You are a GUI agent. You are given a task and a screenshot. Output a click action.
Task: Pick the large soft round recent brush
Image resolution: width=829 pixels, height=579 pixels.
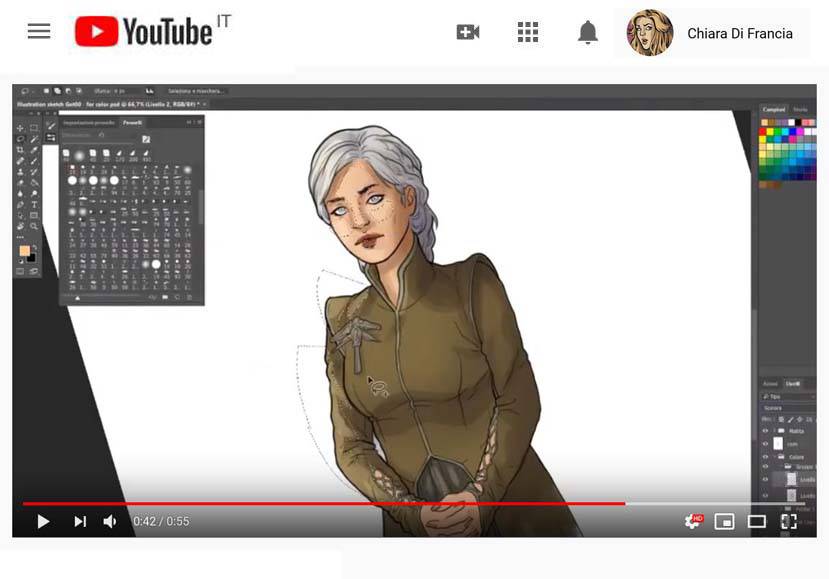point(79,156)
